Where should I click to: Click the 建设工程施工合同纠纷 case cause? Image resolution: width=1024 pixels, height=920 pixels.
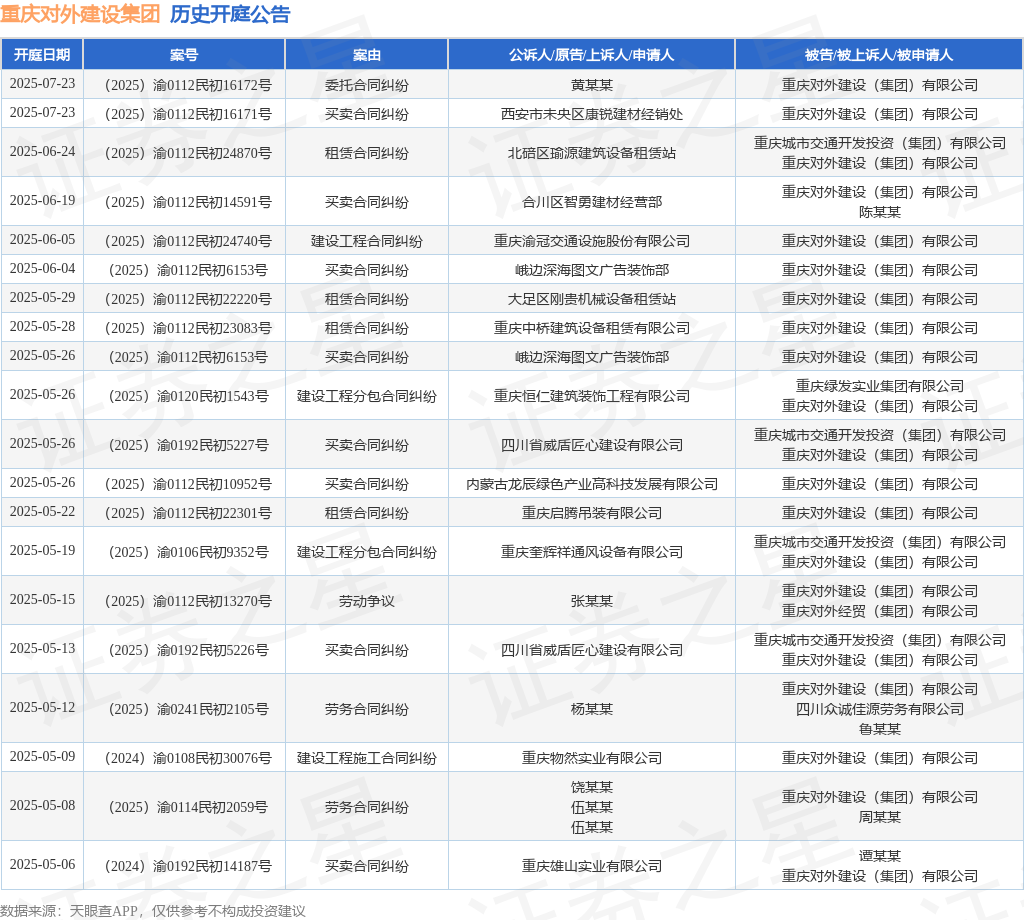pyautogui.click(x=366, y=757)
